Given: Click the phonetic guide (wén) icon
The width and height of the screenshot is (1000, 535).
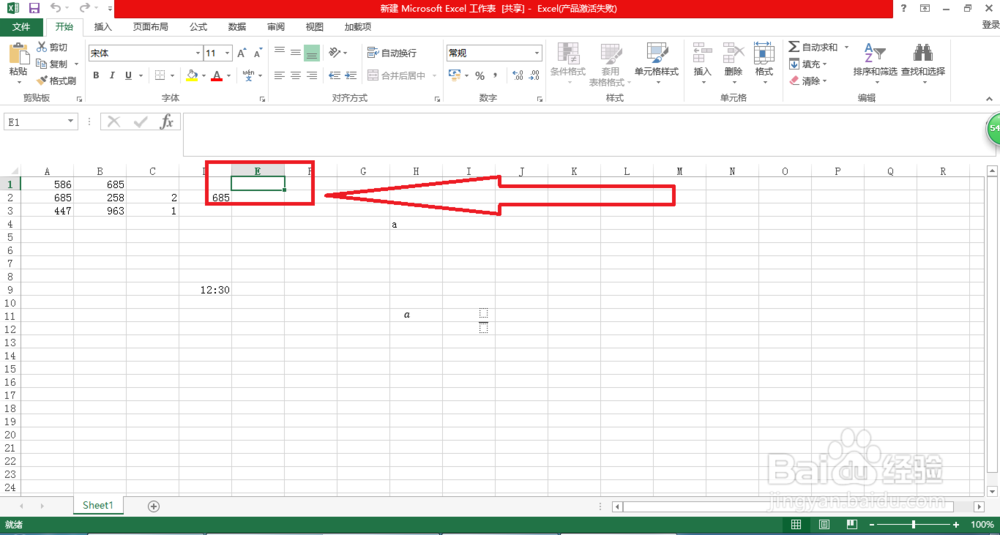Looking at the screenshot, I should 249,75.
